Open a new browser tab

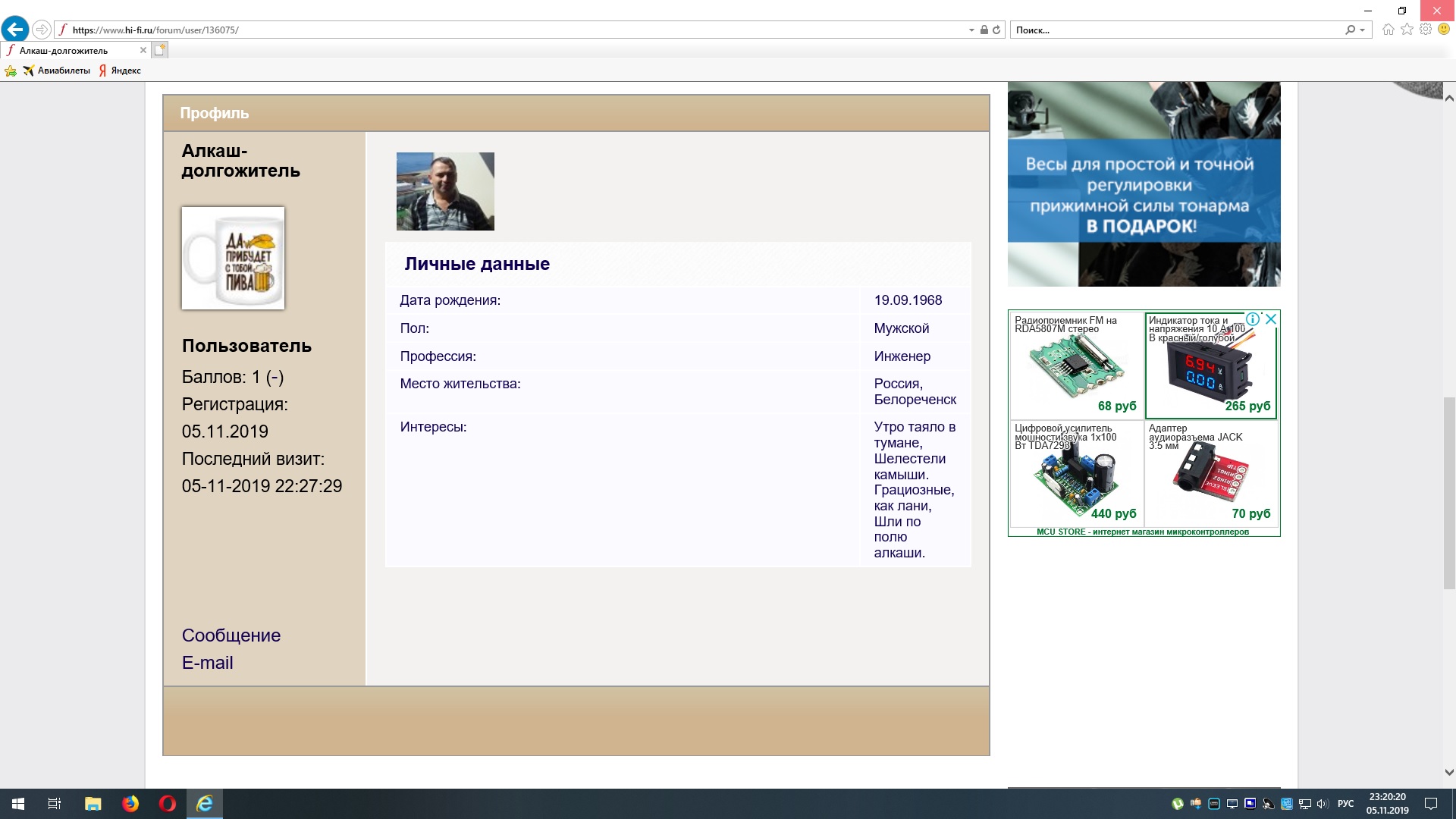[159, 50]
